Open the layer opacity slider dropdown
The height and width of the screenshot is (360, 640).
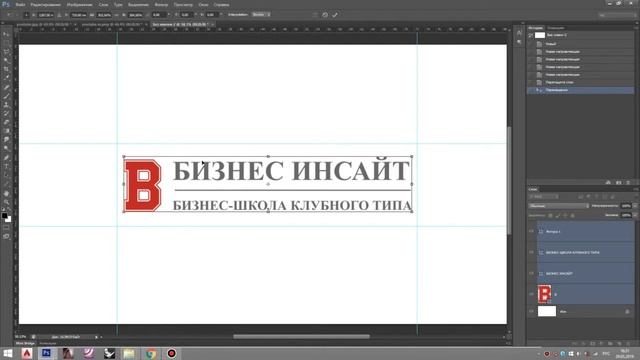coord(635,206)
